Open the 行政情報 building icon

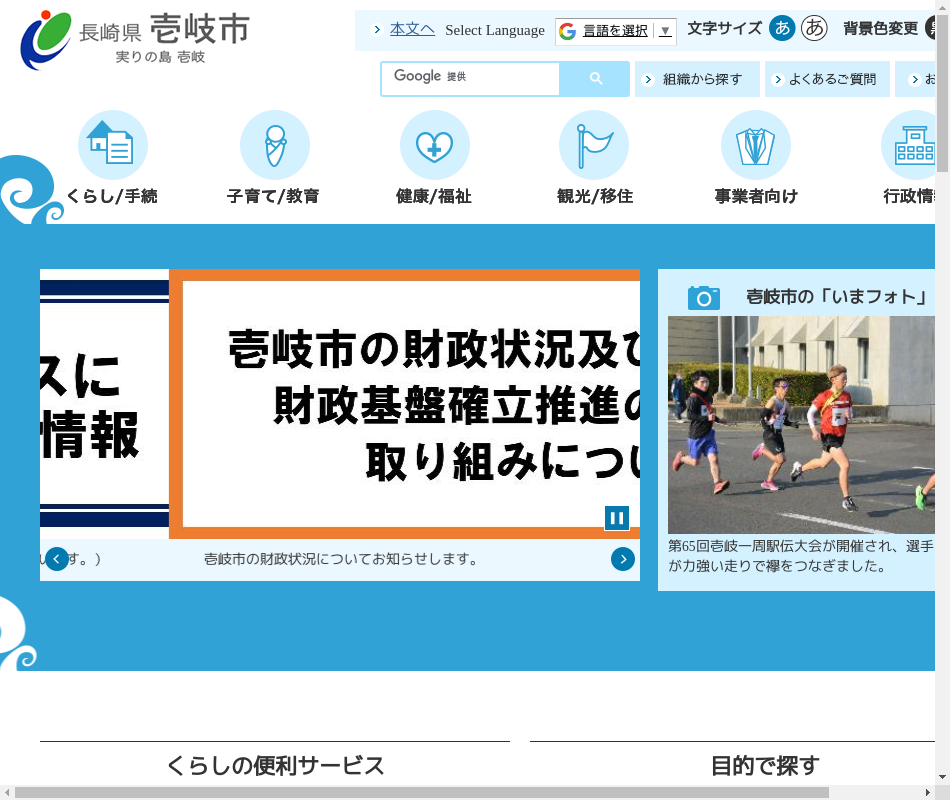point(914,146)
